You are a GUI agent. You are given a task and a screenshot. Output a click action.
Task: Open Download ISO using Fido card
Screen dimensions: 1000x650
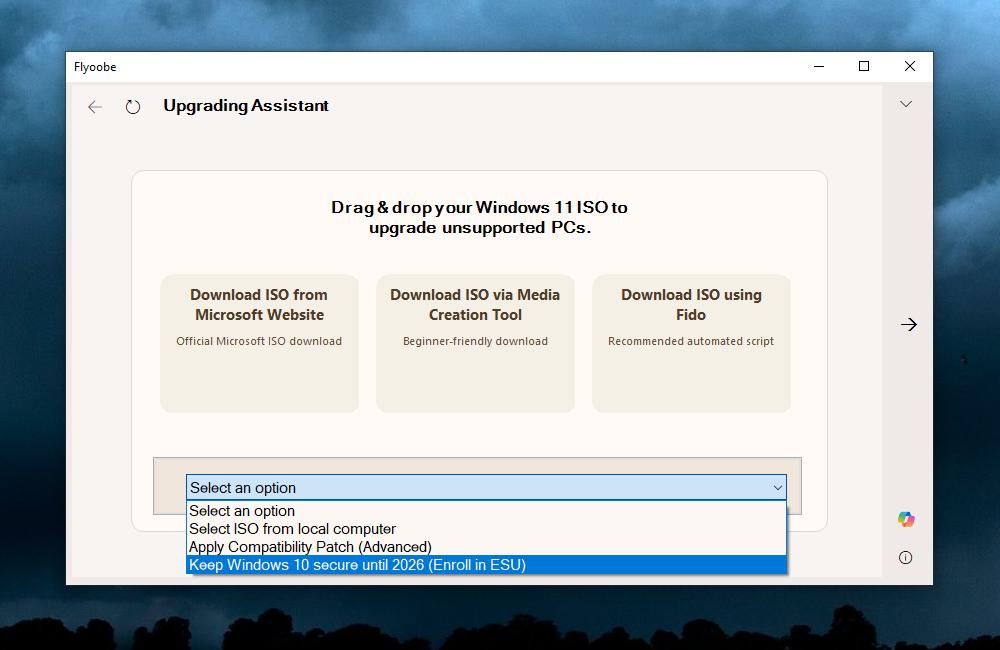[x=691, y=343]
